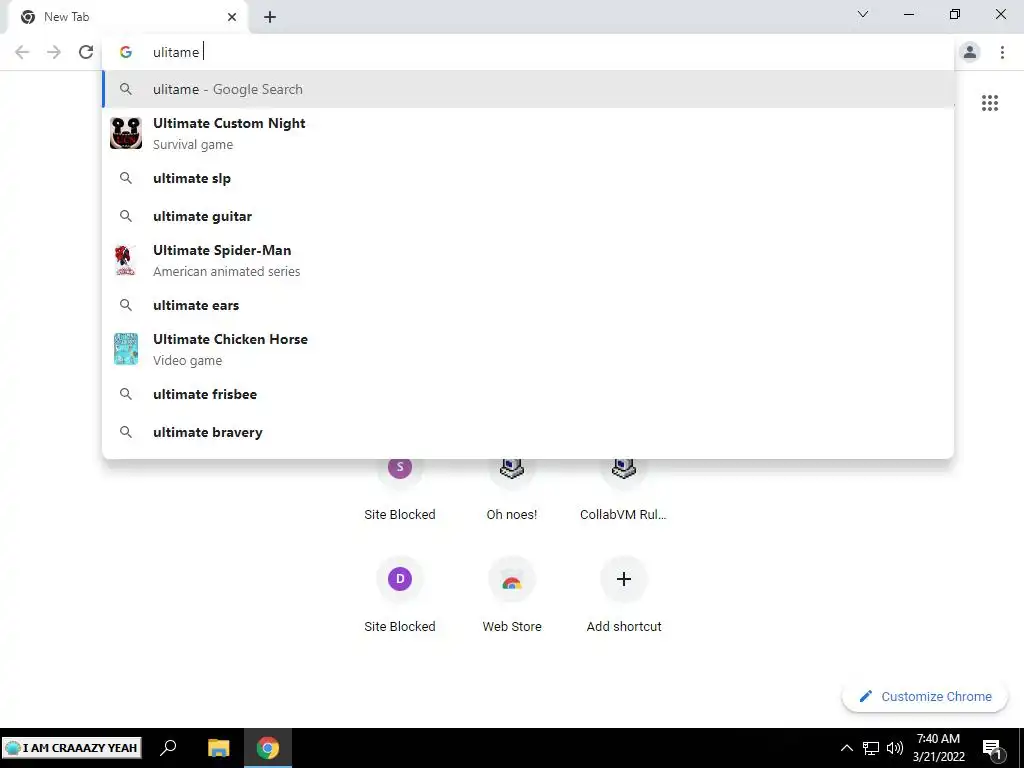Viewport: 1024px width, 768px height.
Task: Select the ultimate slp suggestion
Action: click(x=528, y=178)
